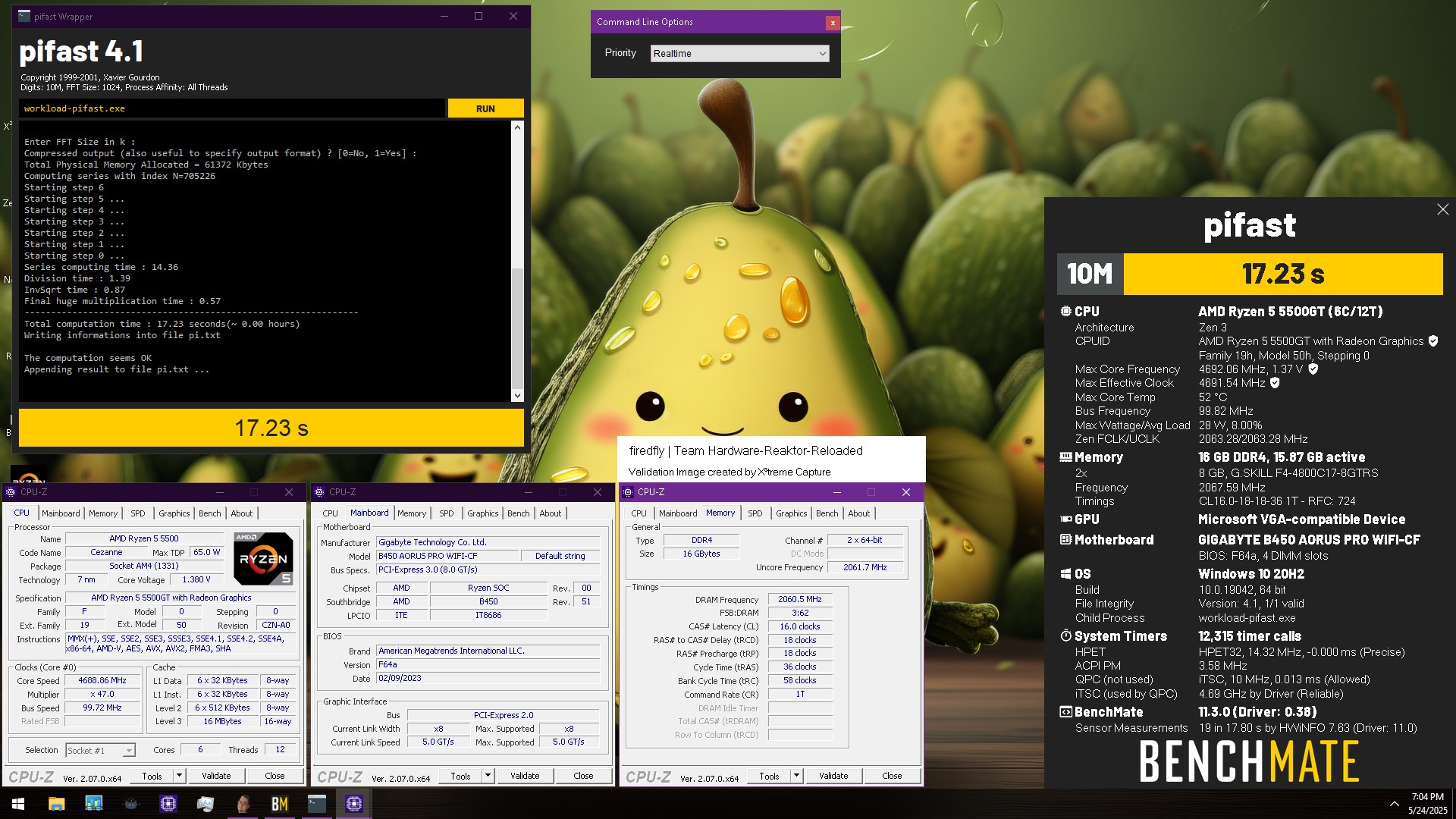Viewport: 1456px width, 819px height.
Task: Click the System Timers clock icon
Action: coord(1065,636)
